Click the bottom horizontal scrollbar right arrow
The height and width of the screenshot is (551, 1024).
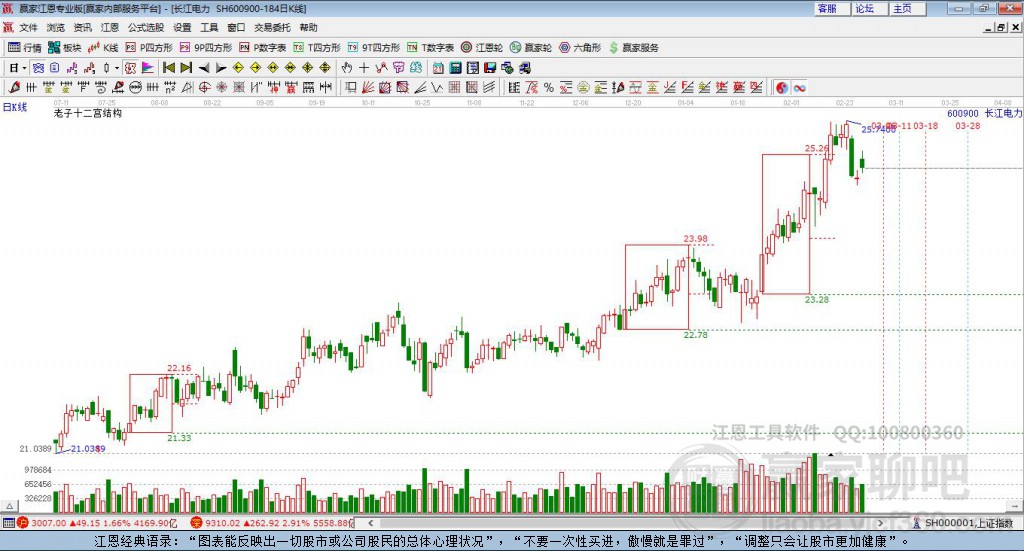coord(880,523)
